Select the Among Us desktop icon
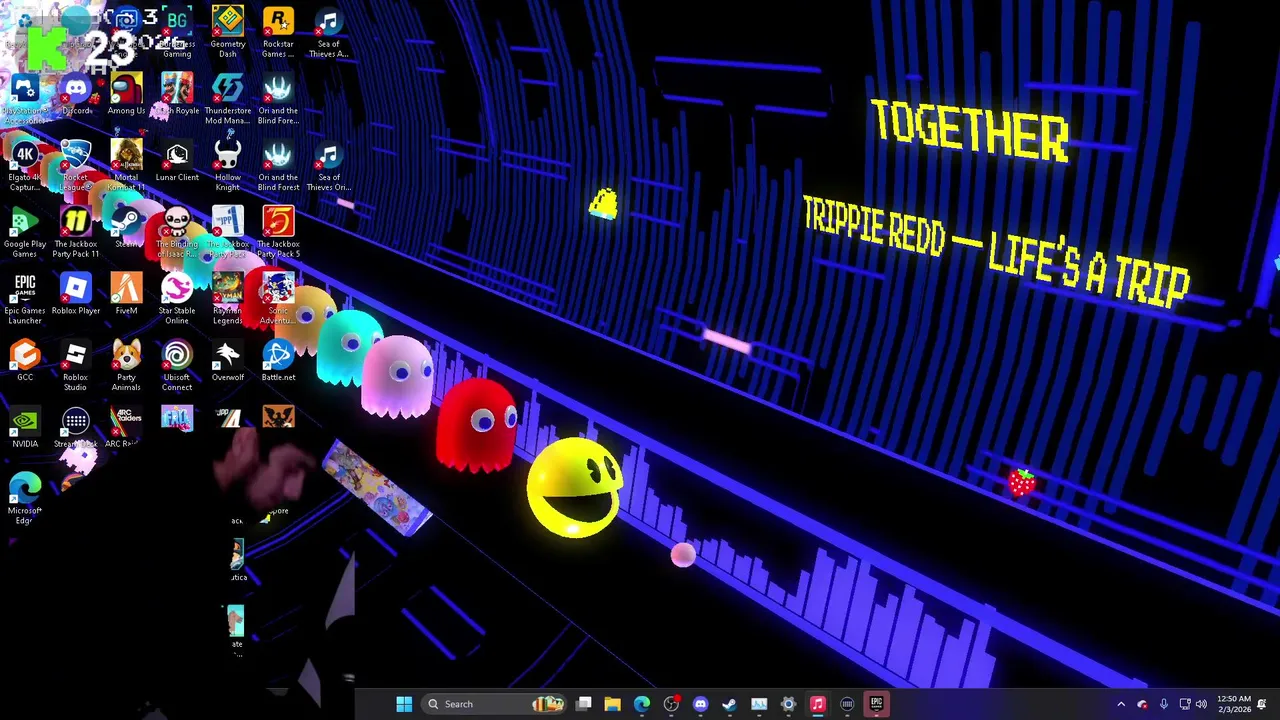The height and width of the screenshot is (720, 1280). click(126, 95)
